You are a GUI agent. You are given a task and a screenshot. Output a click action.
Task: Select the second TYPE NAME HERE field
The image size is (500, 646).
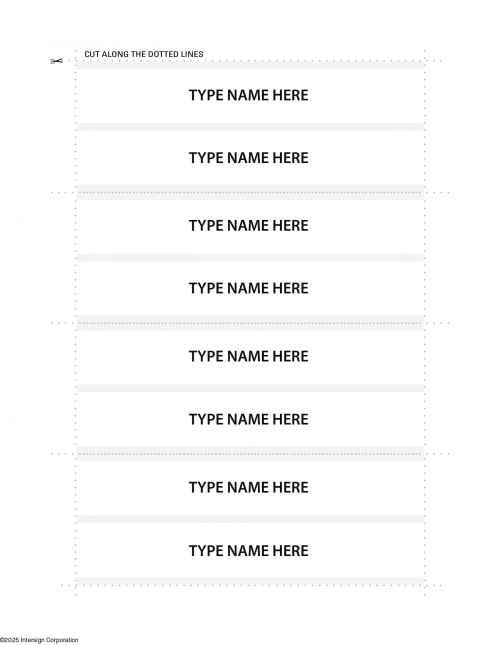pos(250,158)
